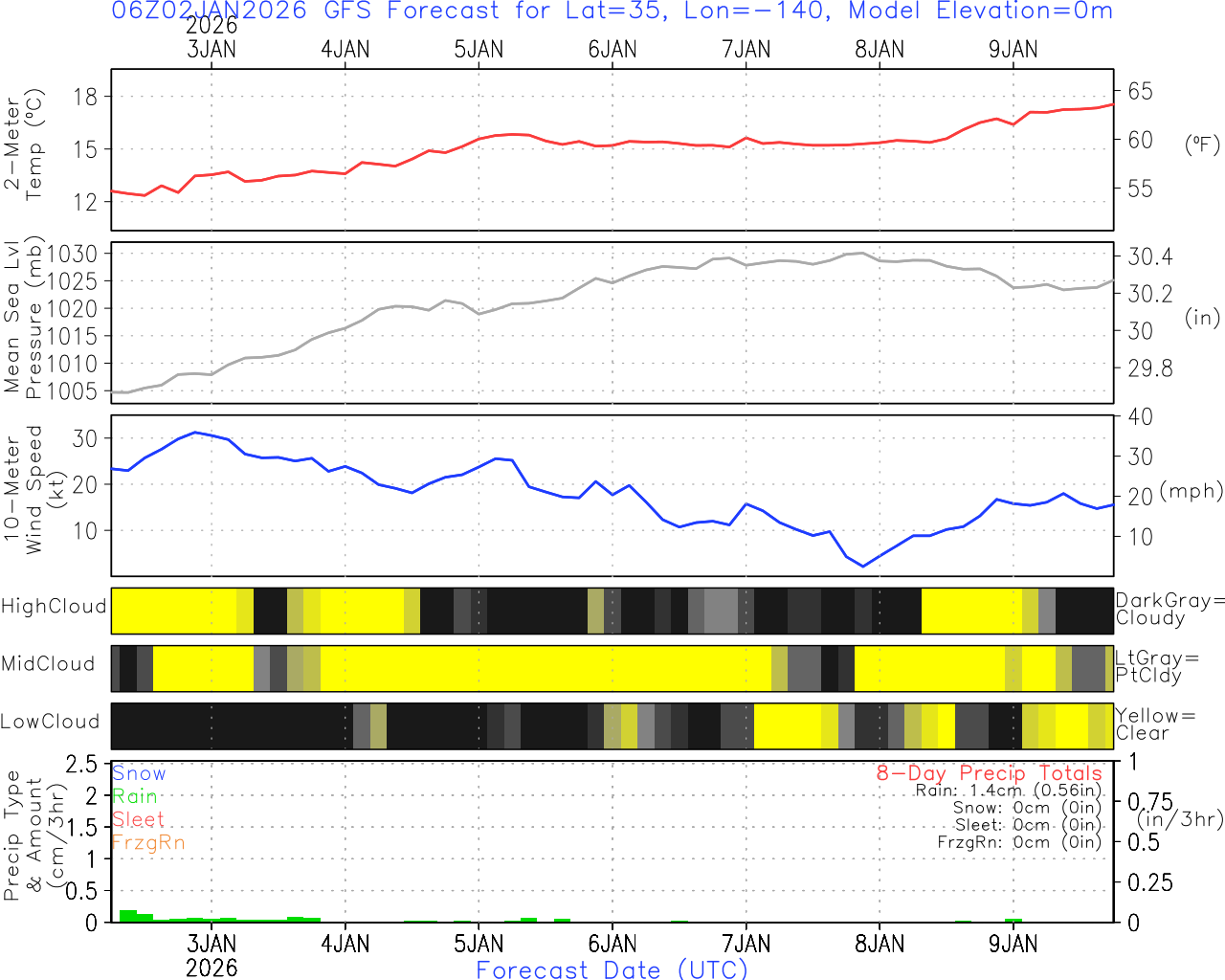The image size is (1225, 980).
Task: Click the (mph) unit label for wind speed
Action: 1191,491
